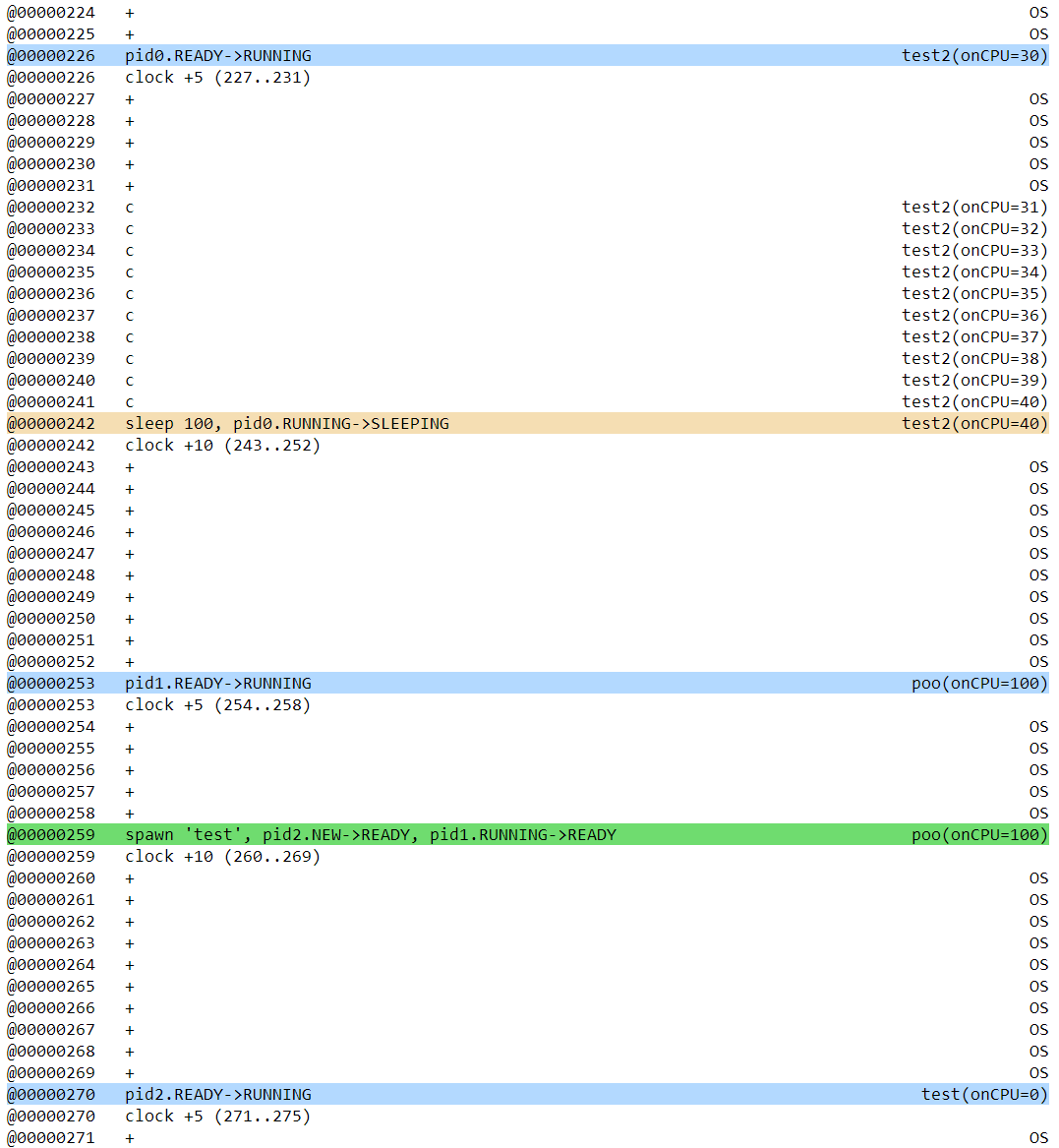Select 'clock +10 (243..252)' entry
The width and height of the screenshot is (1059, 1148).
[x=222, y=445]
